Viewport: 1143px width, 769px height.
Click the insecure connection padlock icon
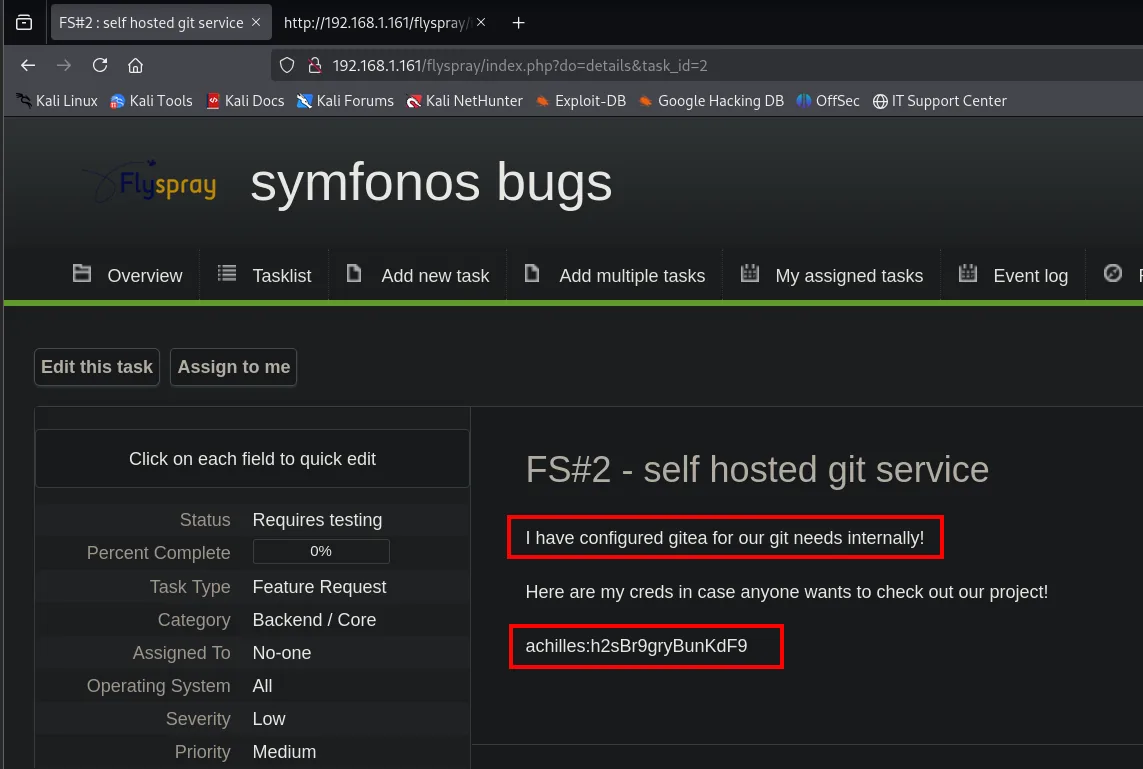[x=315, y=66]
